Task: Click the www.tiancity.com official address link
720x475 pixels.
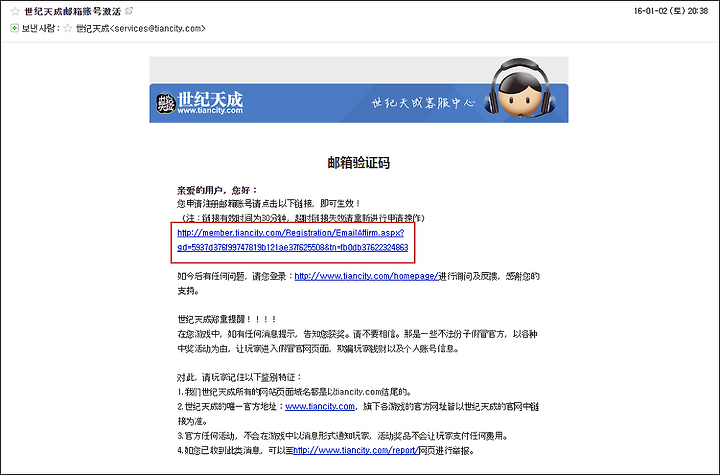Action: pos(320,407)
